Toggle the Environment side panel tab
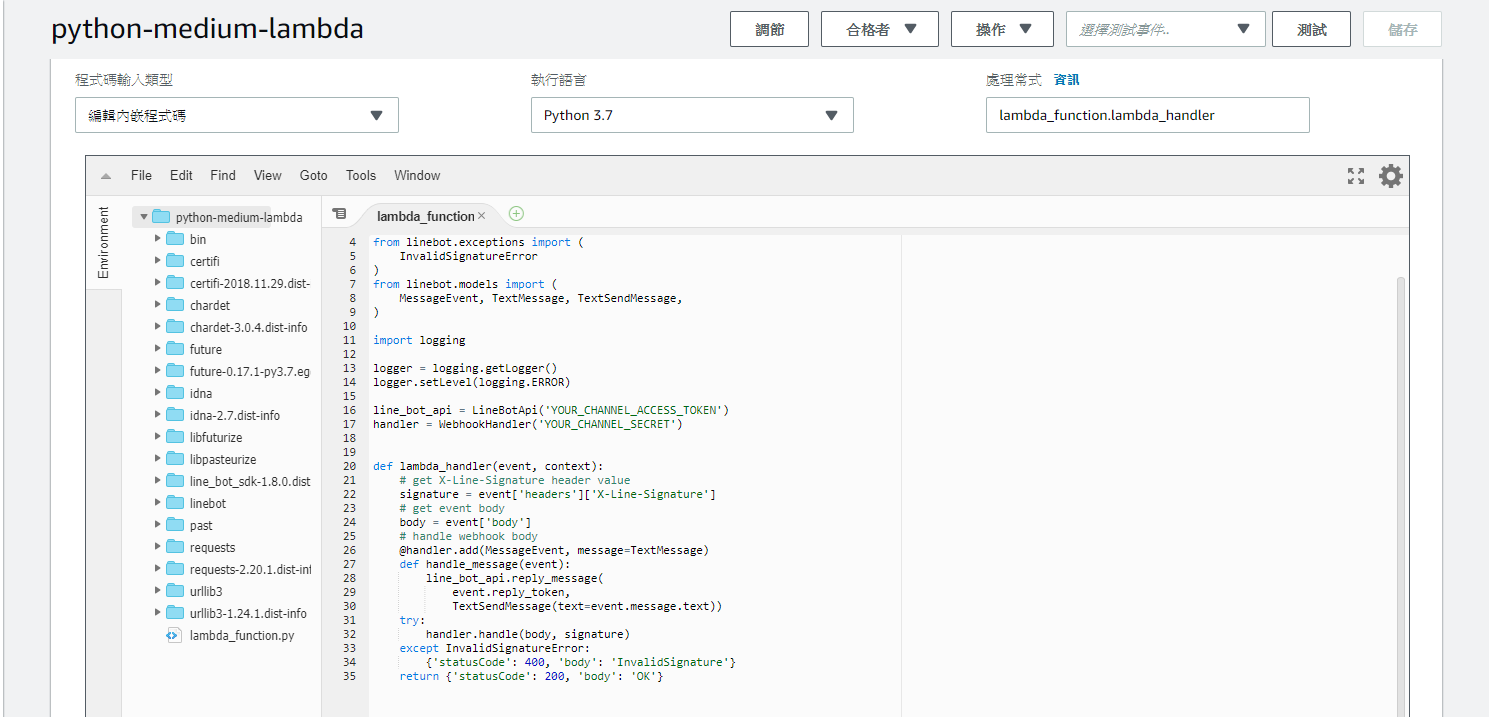The image size is (1489, 717). (103, 243)
